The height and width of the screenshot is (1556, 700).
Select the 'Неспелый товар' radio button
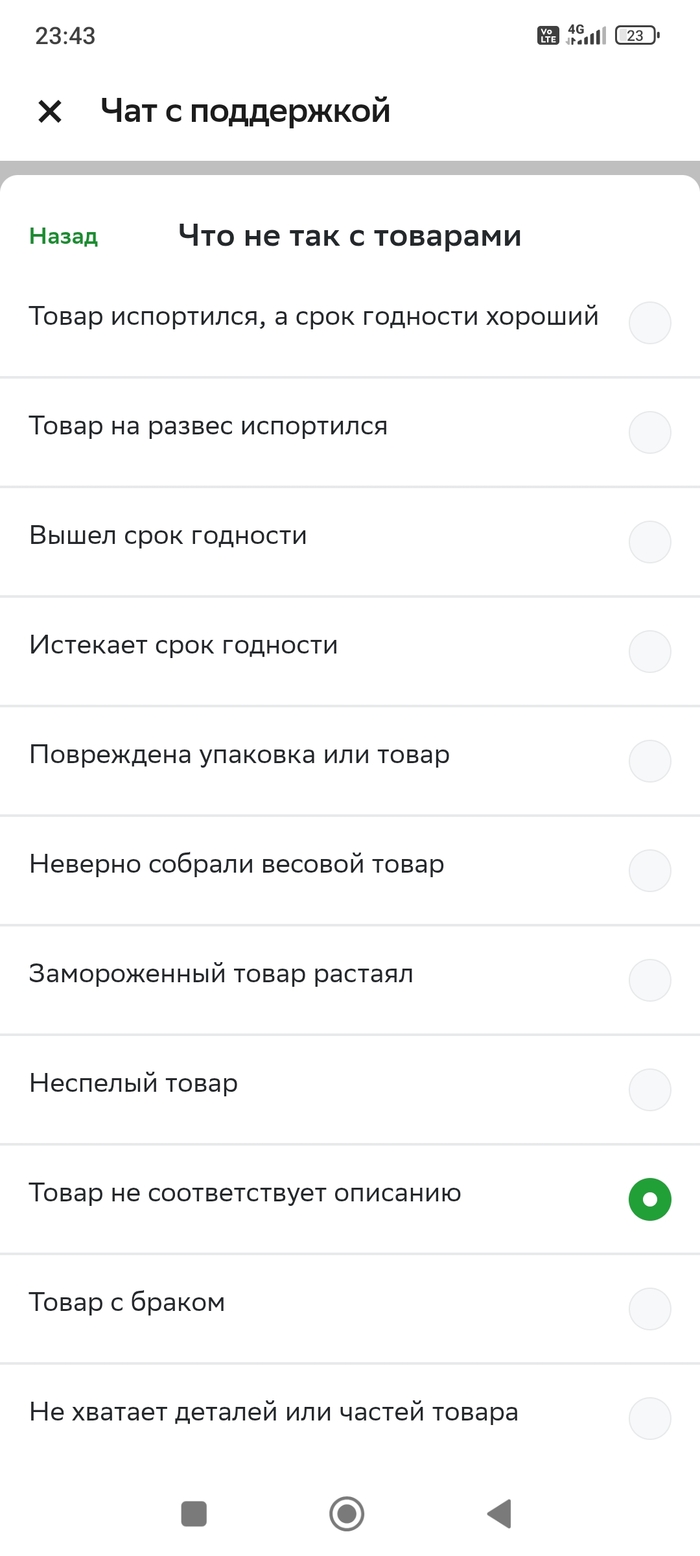point(649,1089)
